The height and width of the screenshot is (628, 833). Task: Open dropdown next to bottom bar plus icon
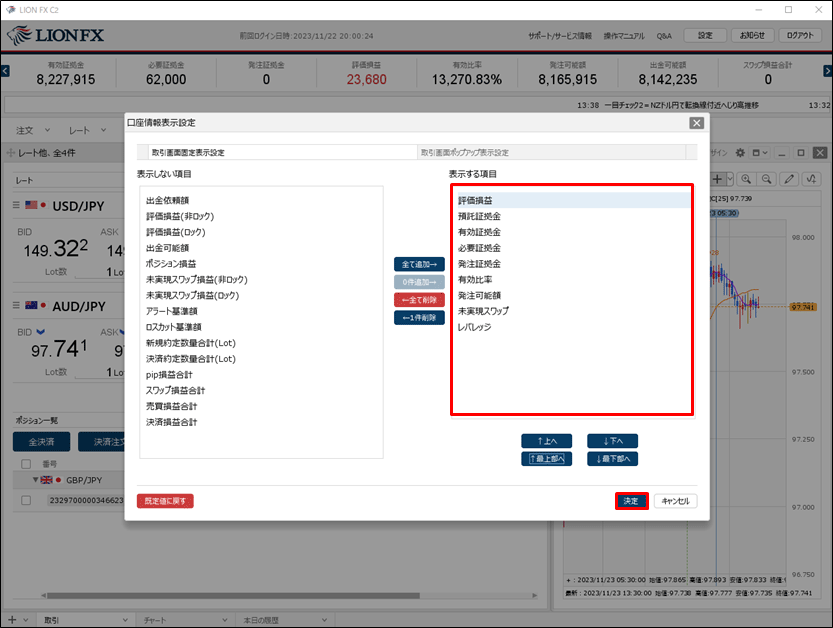[x=26, y=620]
